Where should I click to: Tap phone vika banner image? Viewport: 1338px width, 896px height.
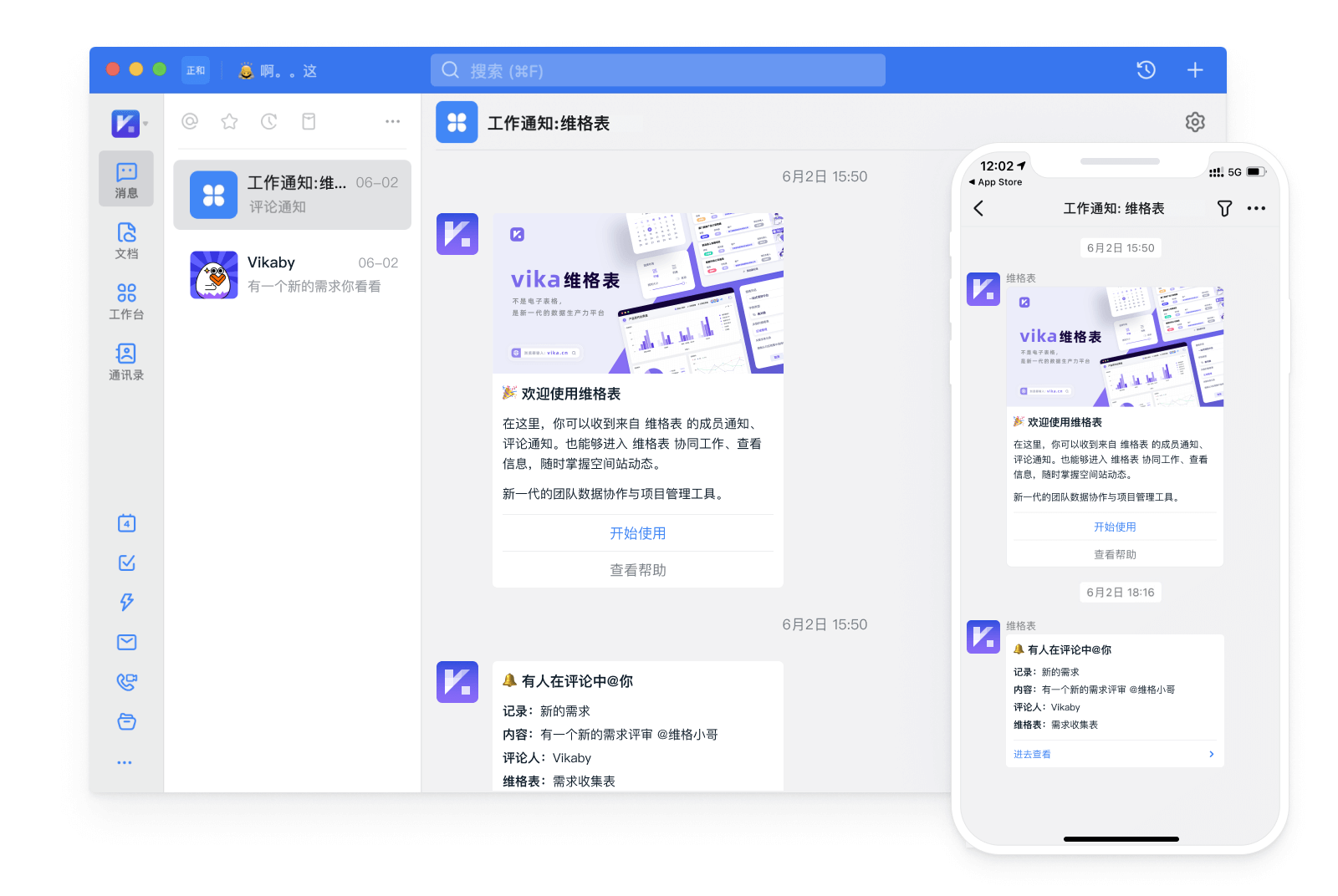coord(1115,347)
